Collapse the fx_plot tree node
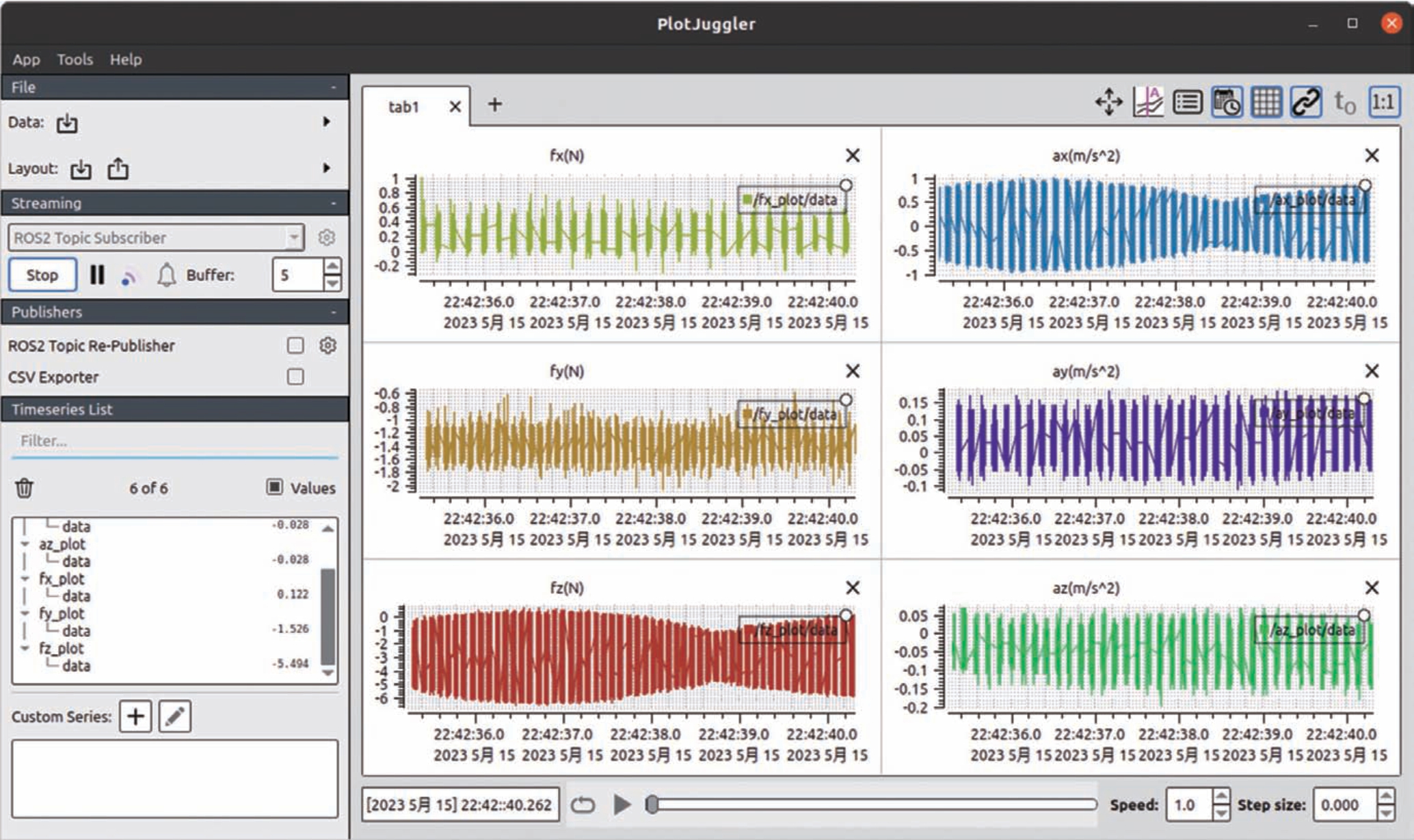 click(25, 580)
